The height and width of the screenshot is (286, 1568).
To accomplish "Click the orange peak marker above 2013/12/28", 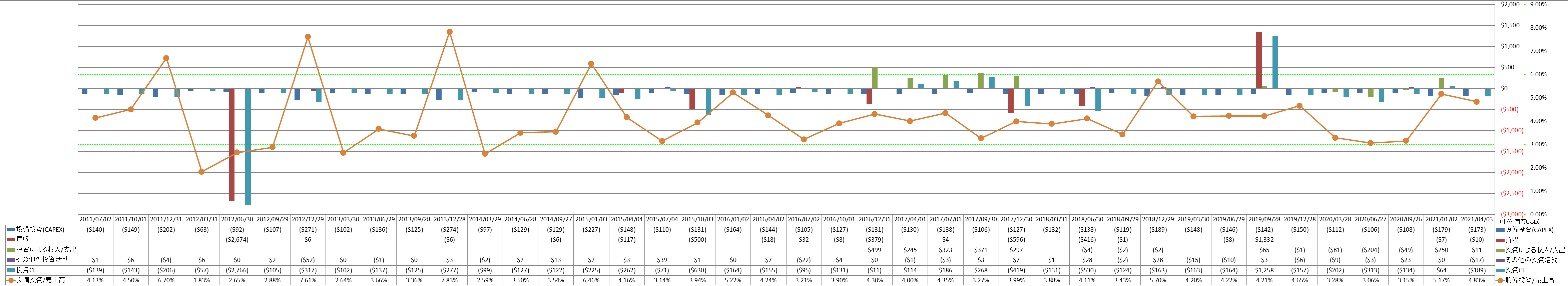I will 449,32.
